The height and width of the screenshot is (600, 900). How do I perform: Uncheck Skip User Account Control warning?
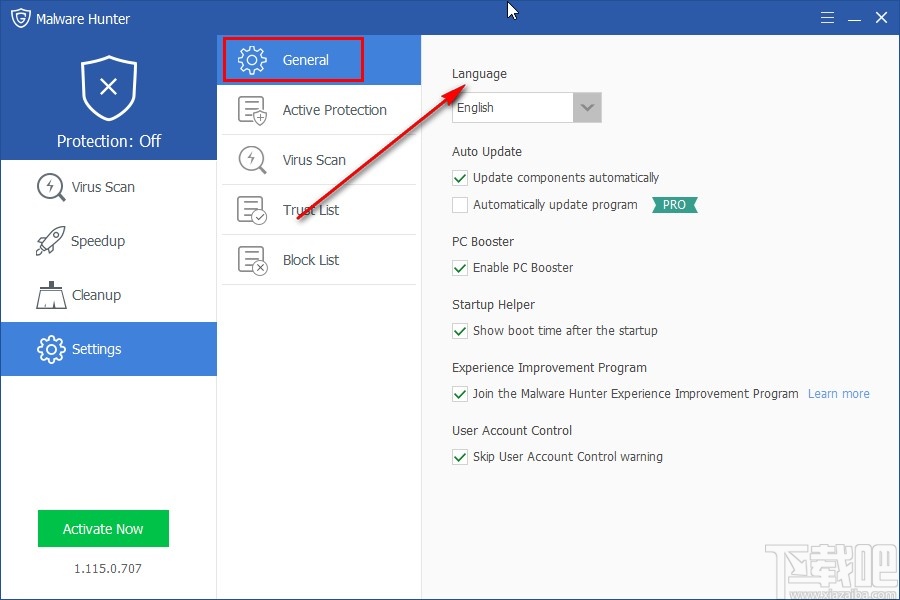460,457
